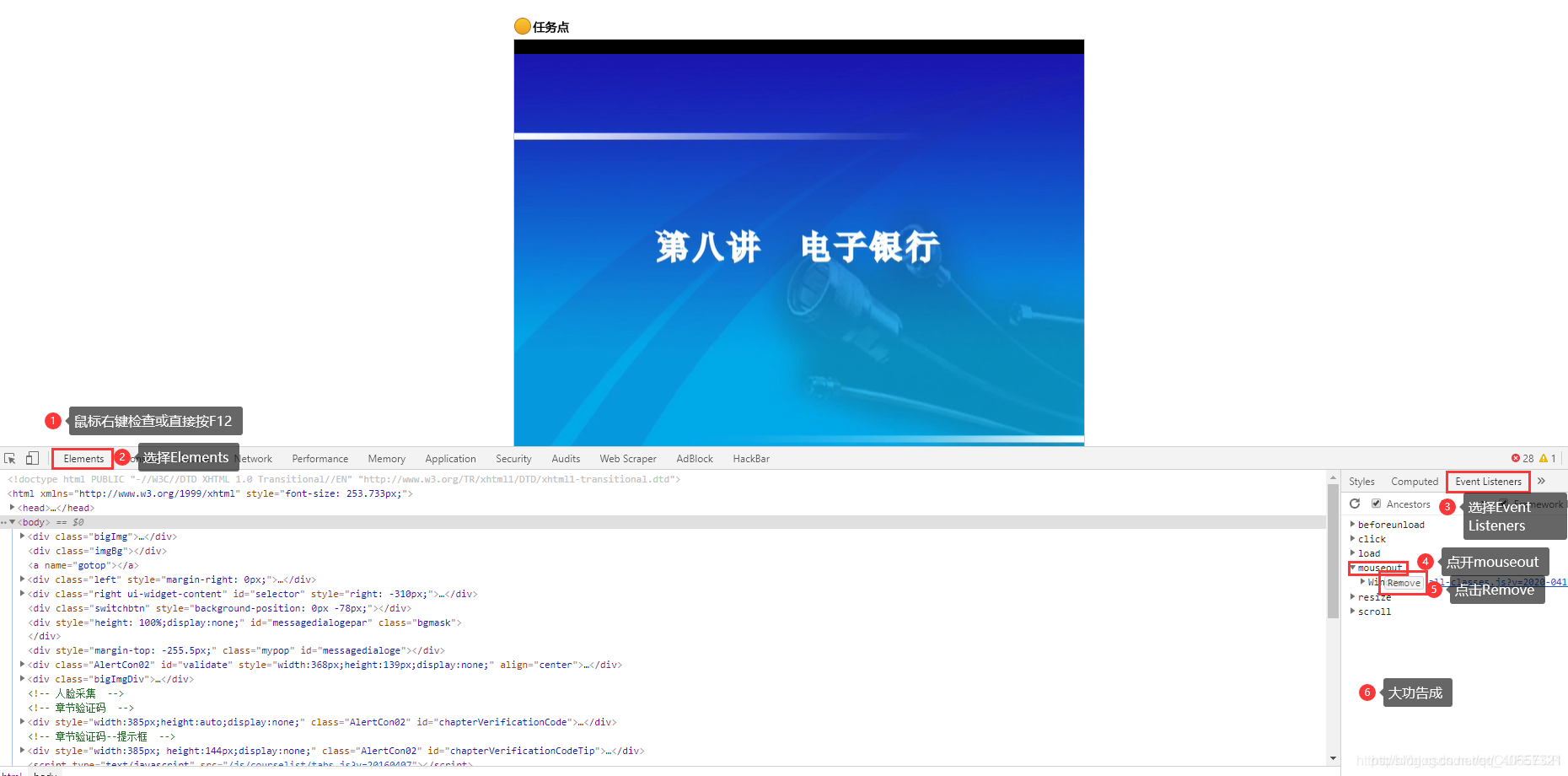Screen dimensions: 1568x776
Task: Switch to the Styles sidebar tab
Action: [1361, 482]
